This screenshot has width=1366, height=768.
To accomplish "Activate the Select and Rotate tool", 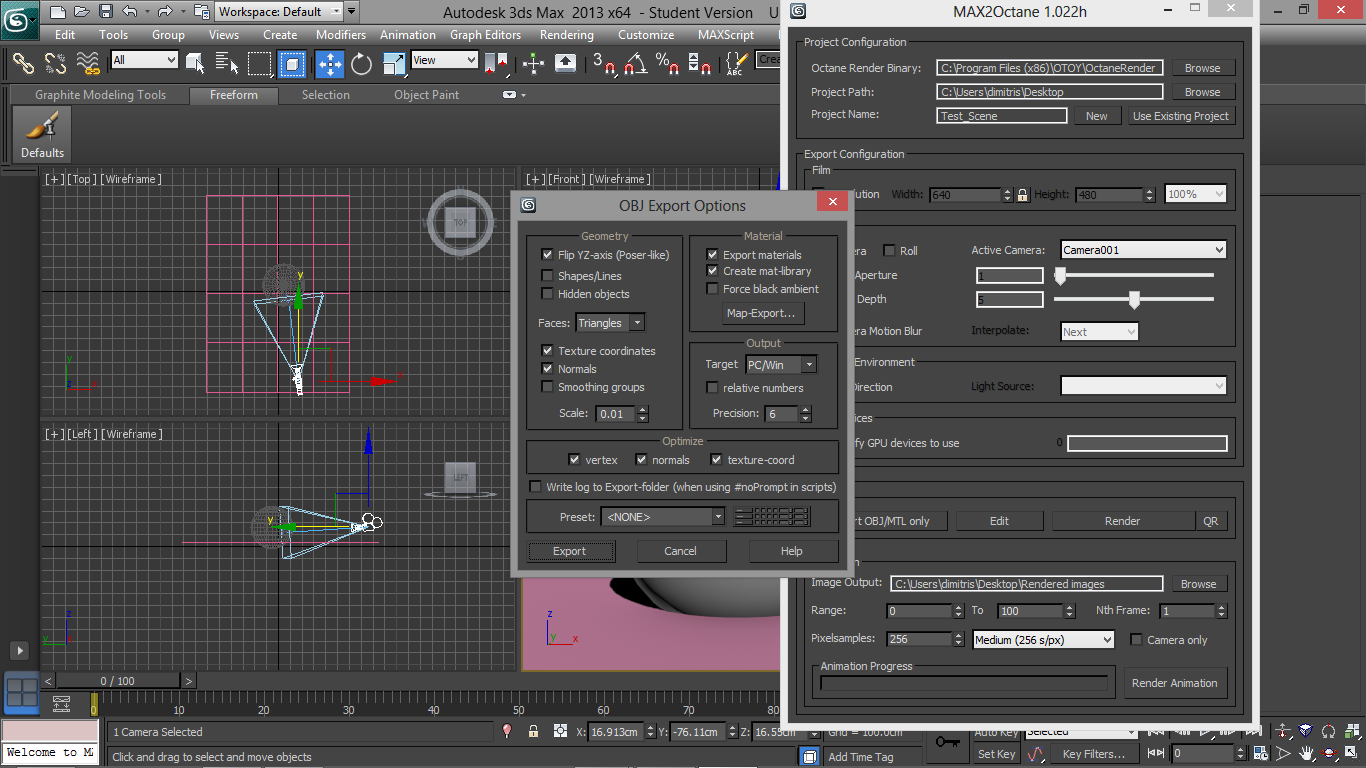I will coord(362,63).
